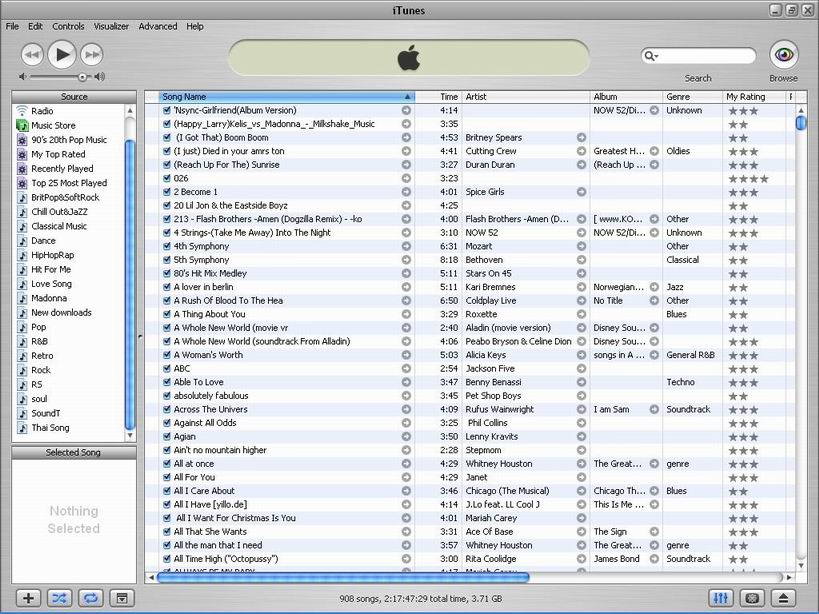This screenshot has height=614, width=819.
Task: Create a new playlist with plus button
Action: pos(29,598)
